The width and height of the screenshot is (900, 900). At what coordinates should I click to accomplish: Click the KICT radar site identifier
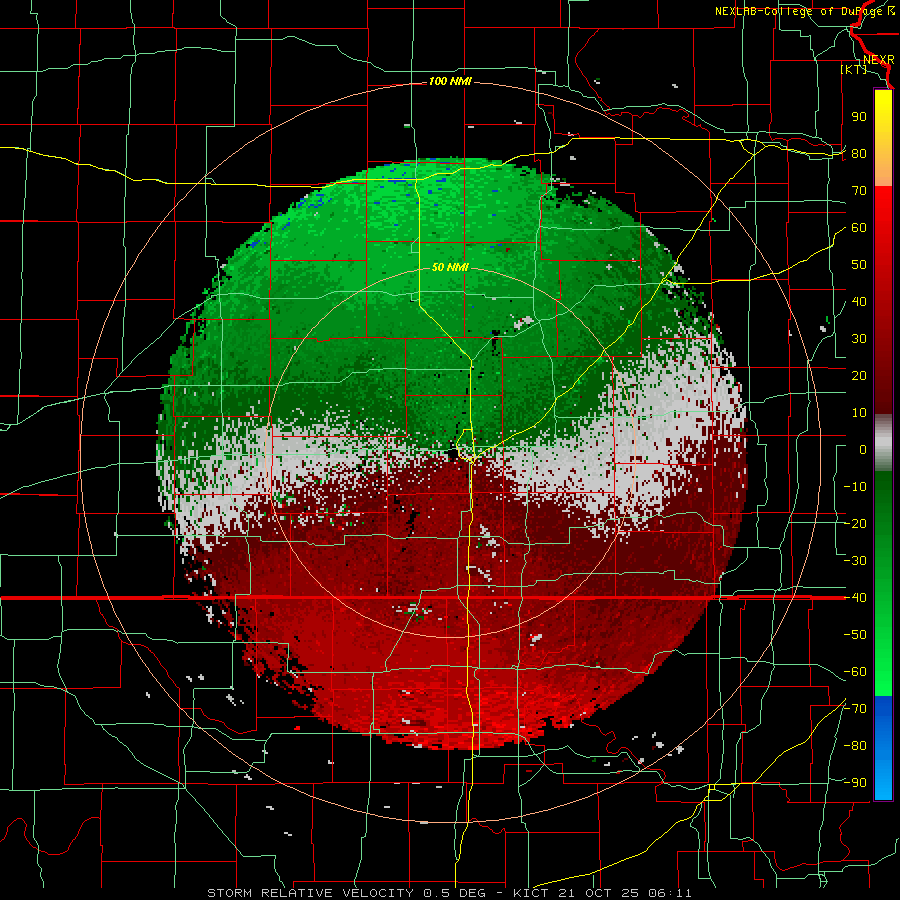point(532,893)
